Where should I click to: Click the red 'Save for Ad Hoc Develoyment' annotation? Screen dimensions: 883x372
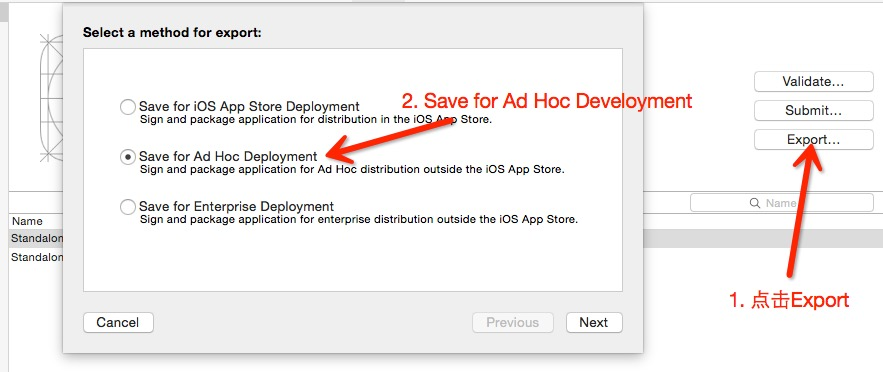tap(547, 101)
